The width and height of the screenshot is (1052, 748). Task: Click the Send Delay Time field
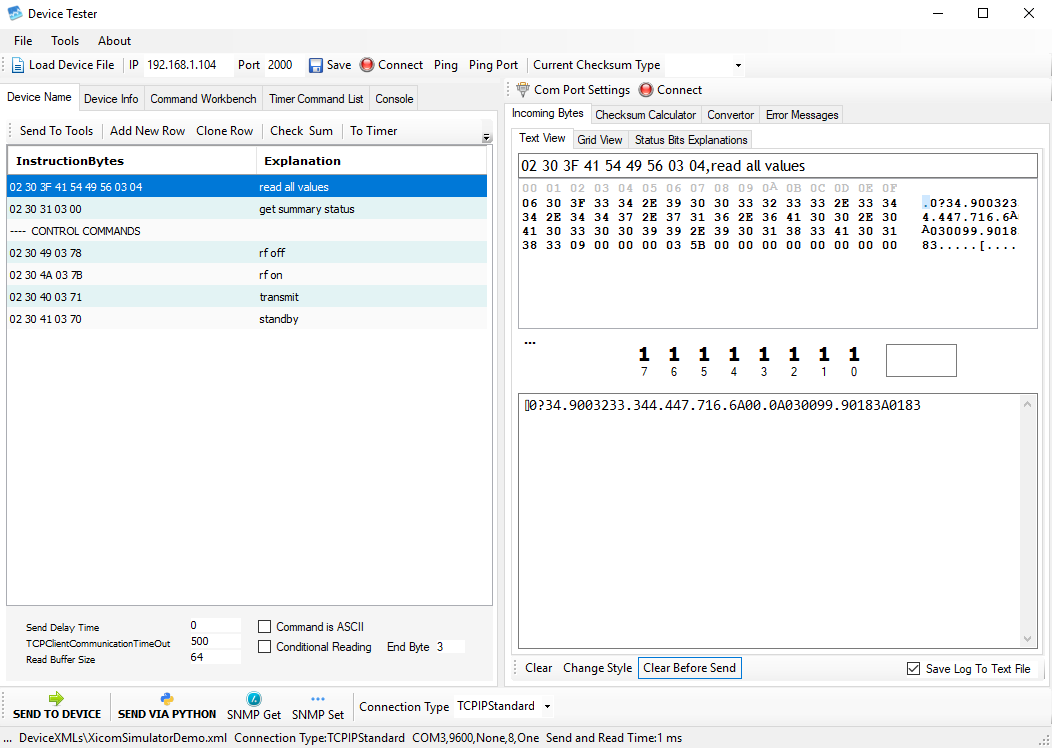[215, 625]
